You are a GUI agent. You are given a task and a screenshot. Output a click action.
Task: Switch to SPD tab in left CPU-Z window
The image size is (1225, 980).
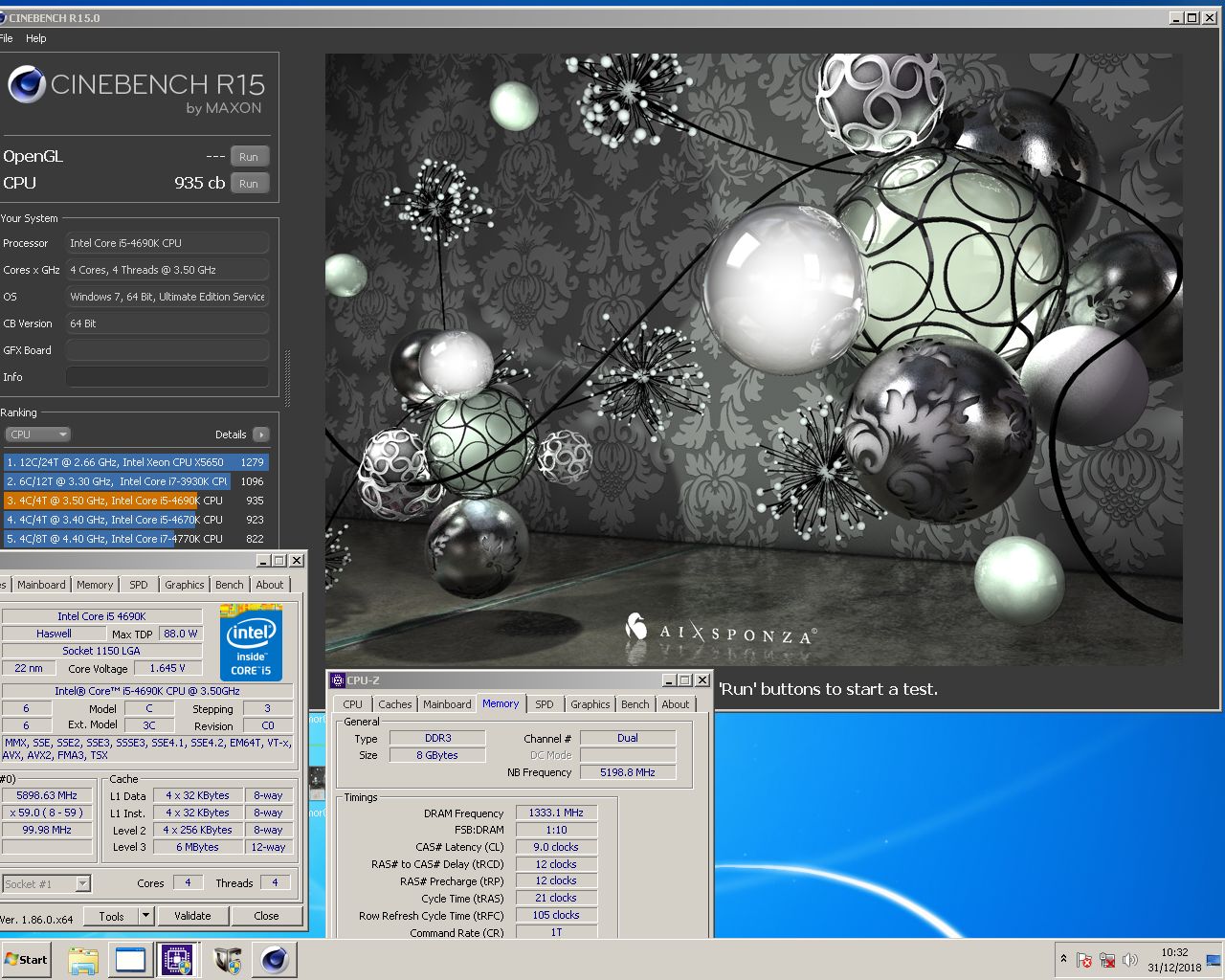tap(139, 585)
